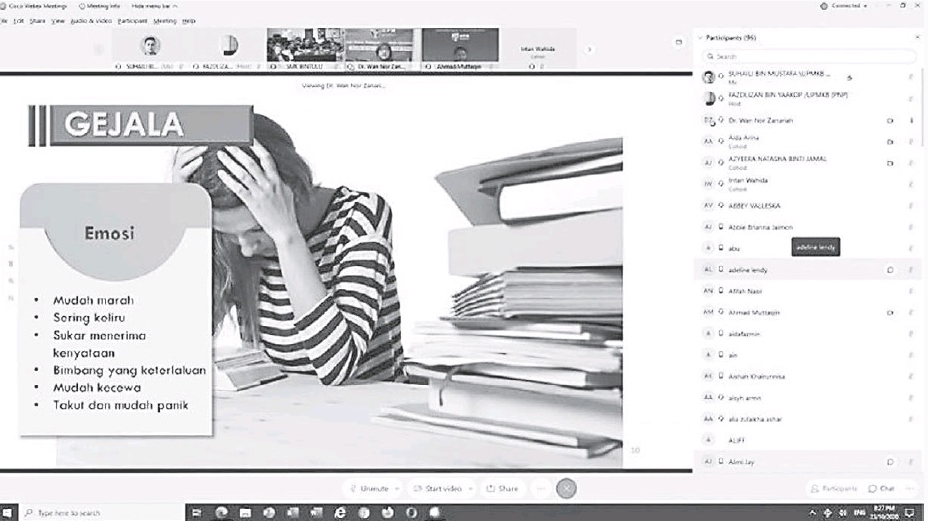Select ALIFF participant

(808, 440)
